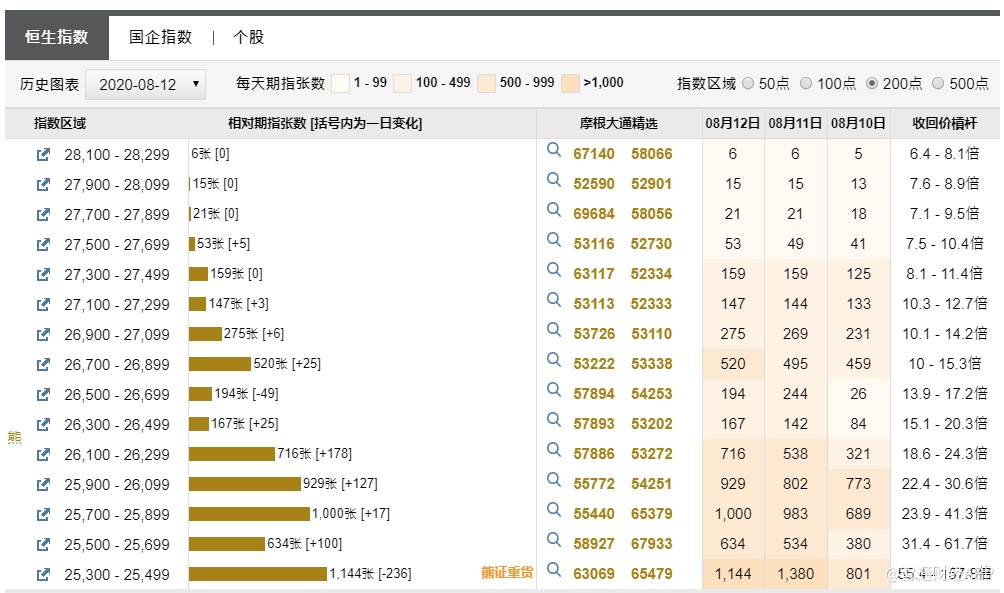Click external link icon for 25,300 - 25,499
Image resolution: width=1004 pixels, height=593 pixels.
[43, 575]
